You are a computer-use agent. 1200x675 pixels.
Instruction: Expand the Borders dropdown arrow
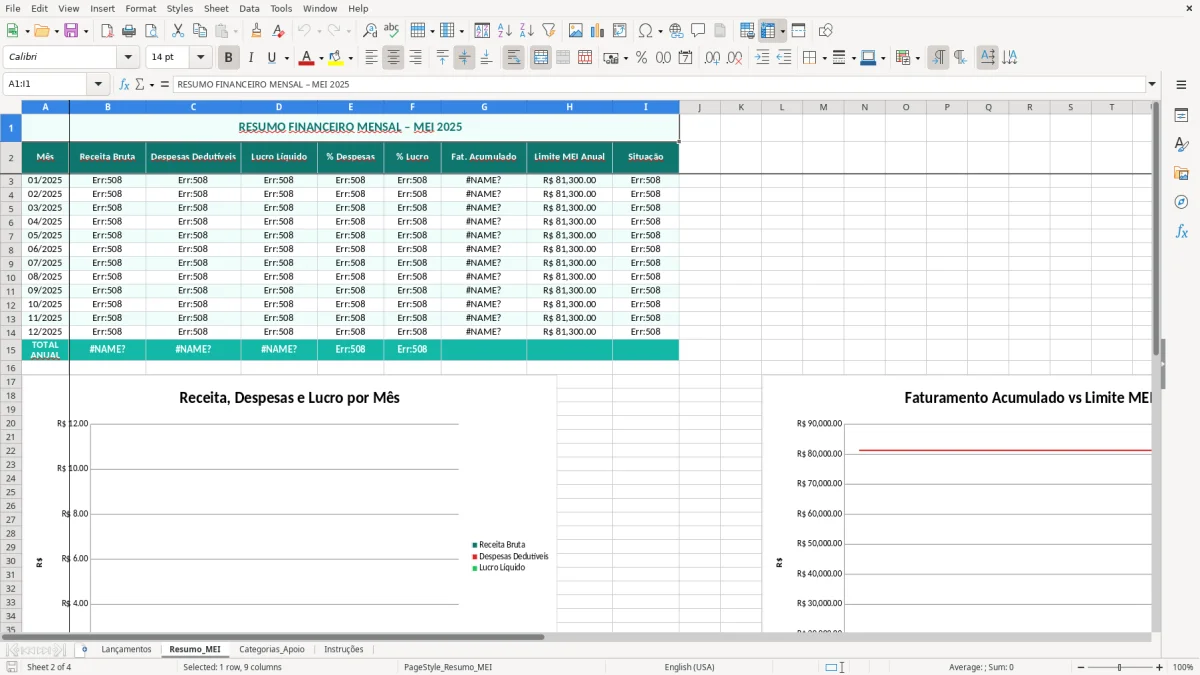click(x=825, y=58)
